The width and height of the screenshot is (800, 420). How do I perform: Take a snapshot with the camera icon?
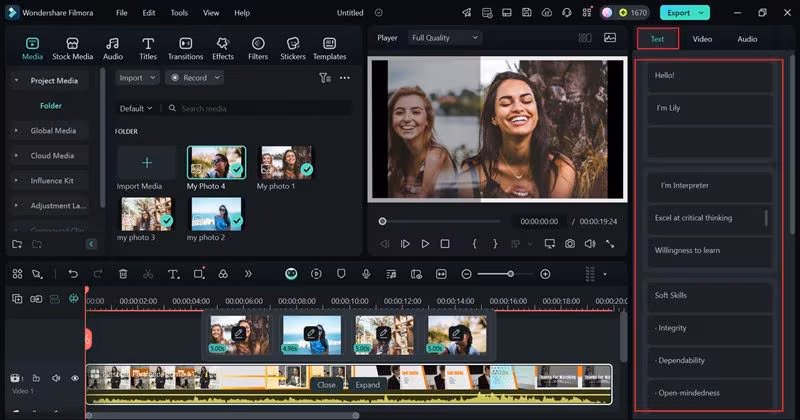coord(569,244)
